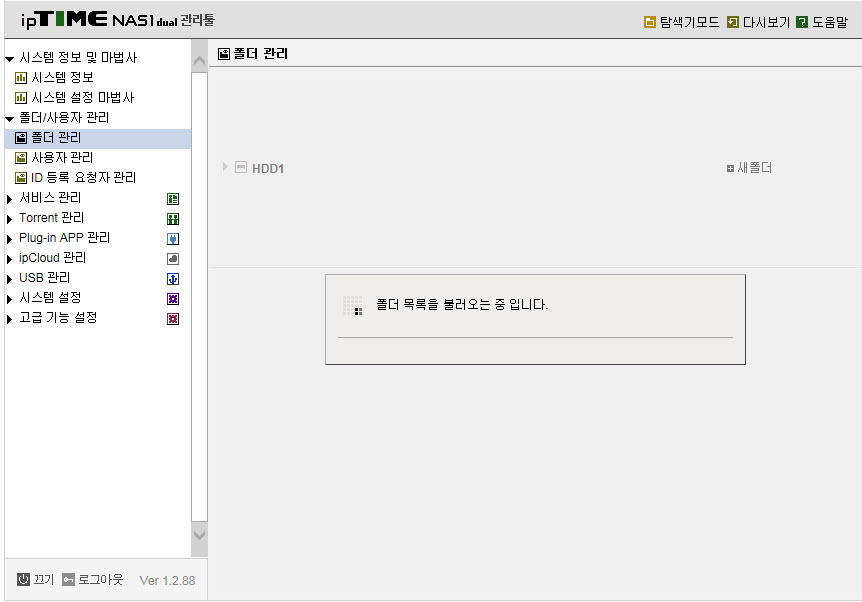Open the USB 관리 menu label
862x602 pixels.
[x=45, y=278]
